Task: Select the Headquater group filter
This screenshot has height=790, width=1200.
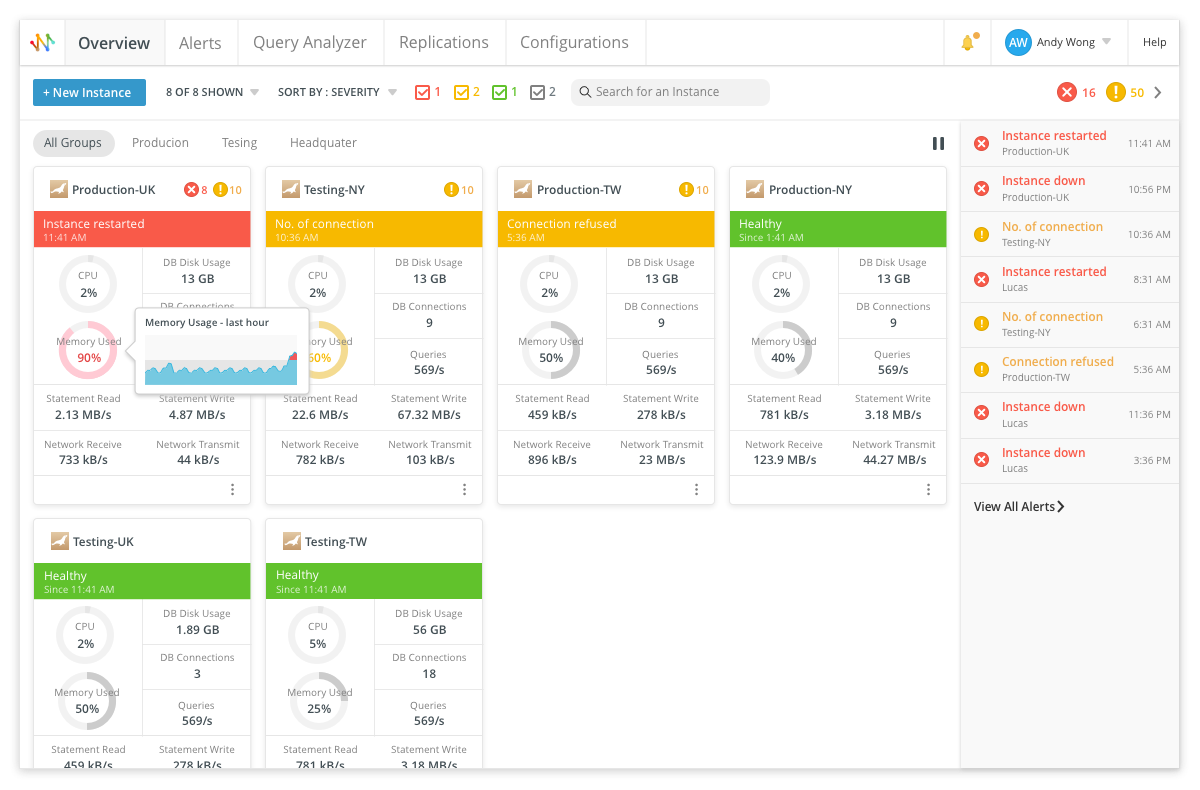Action: [x=323, y=143]
